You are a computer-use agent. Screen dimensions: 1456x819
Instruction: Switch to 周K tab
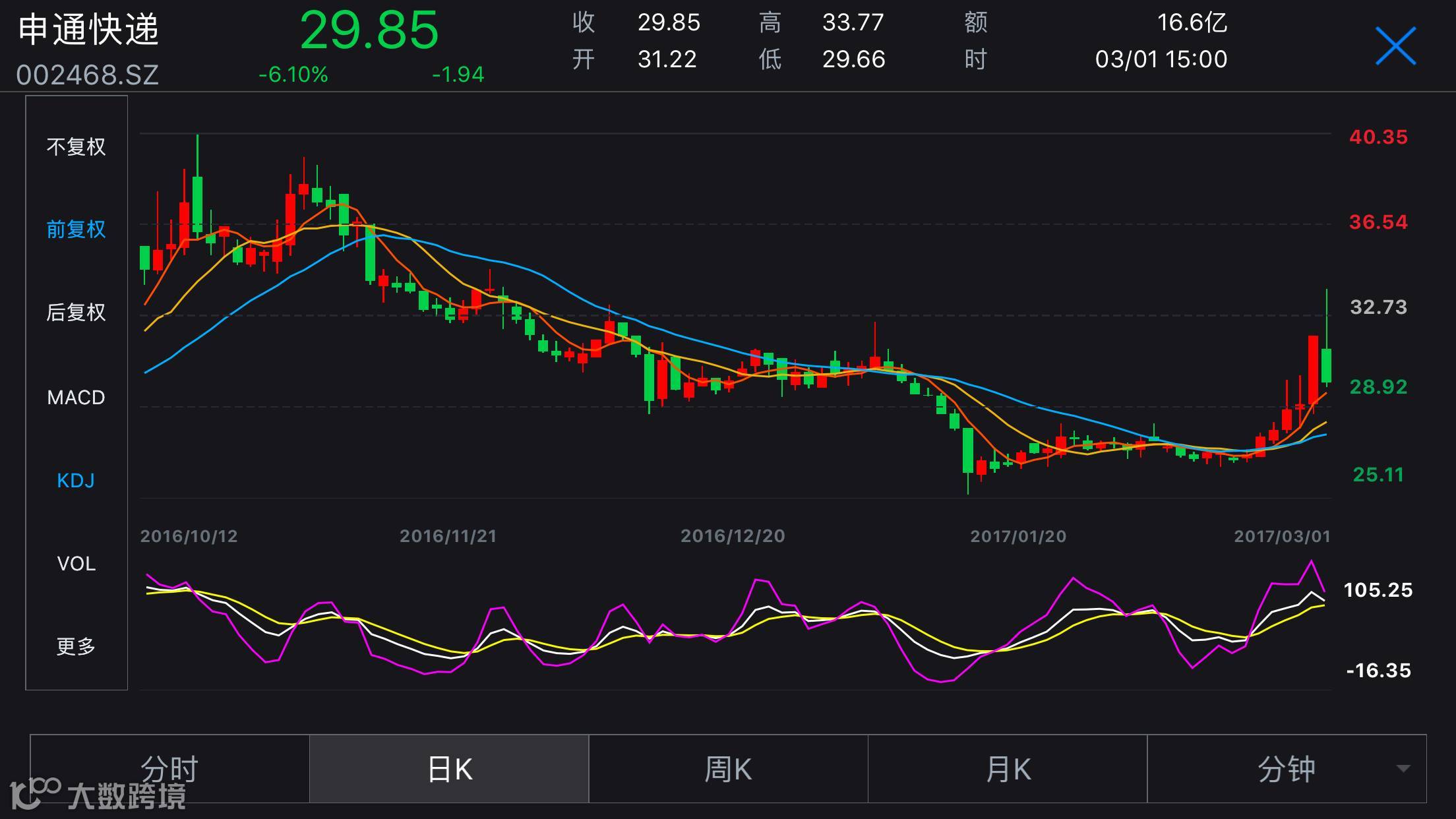(728, 769)
